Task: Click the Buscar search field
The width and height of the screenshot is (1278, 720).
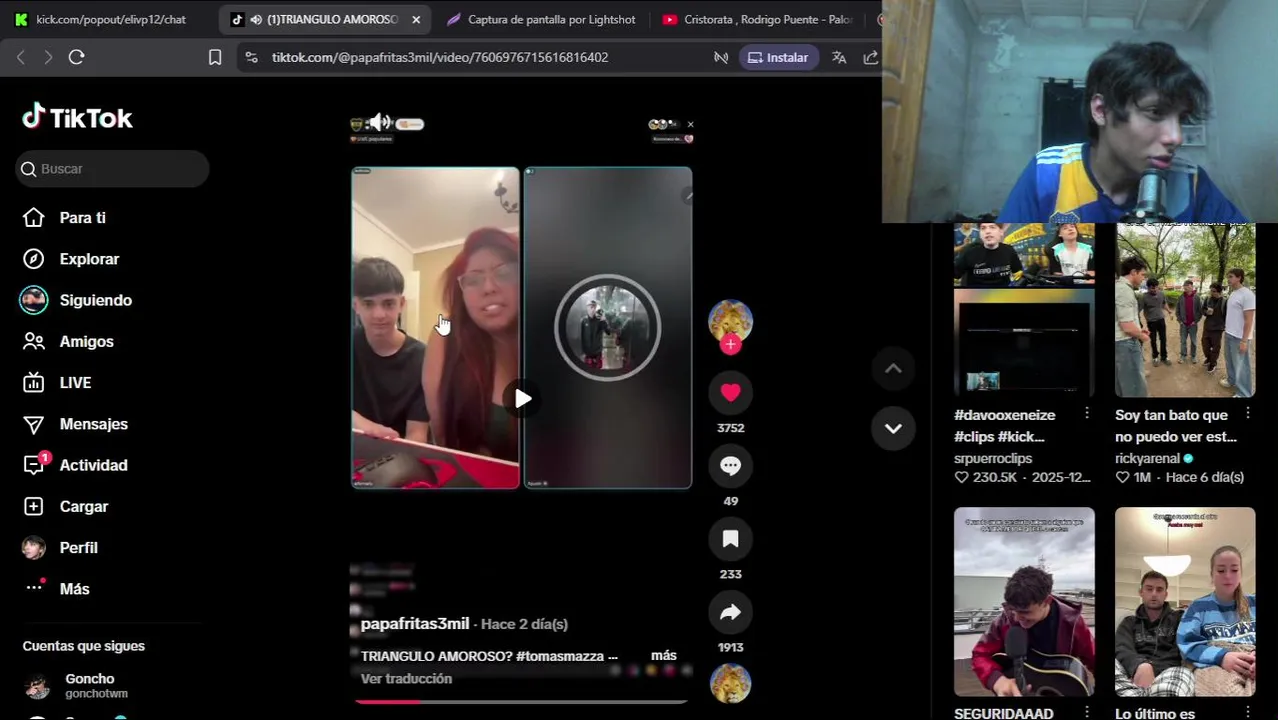Action: click(x=112, y=169)
